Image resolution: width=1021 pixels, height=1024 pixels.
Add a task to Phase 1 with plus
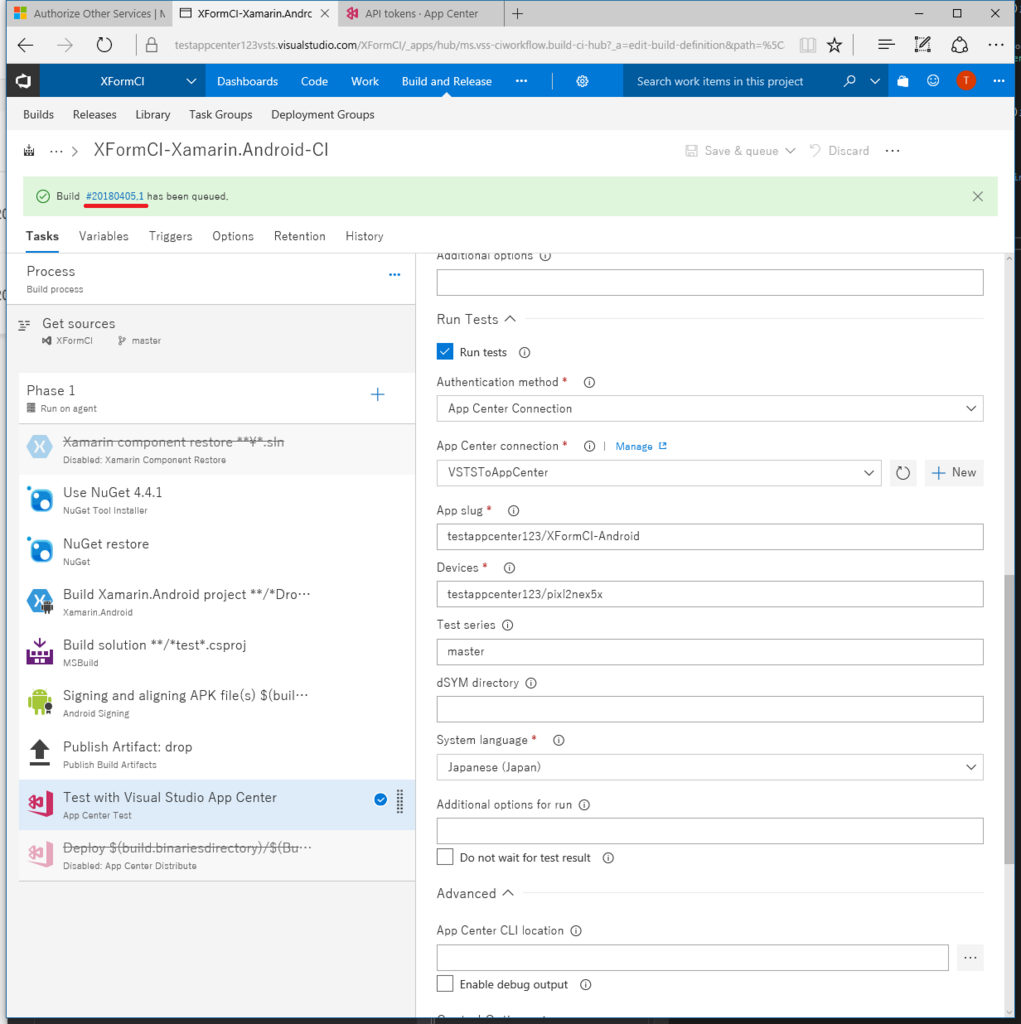click(x=378, y=394)
